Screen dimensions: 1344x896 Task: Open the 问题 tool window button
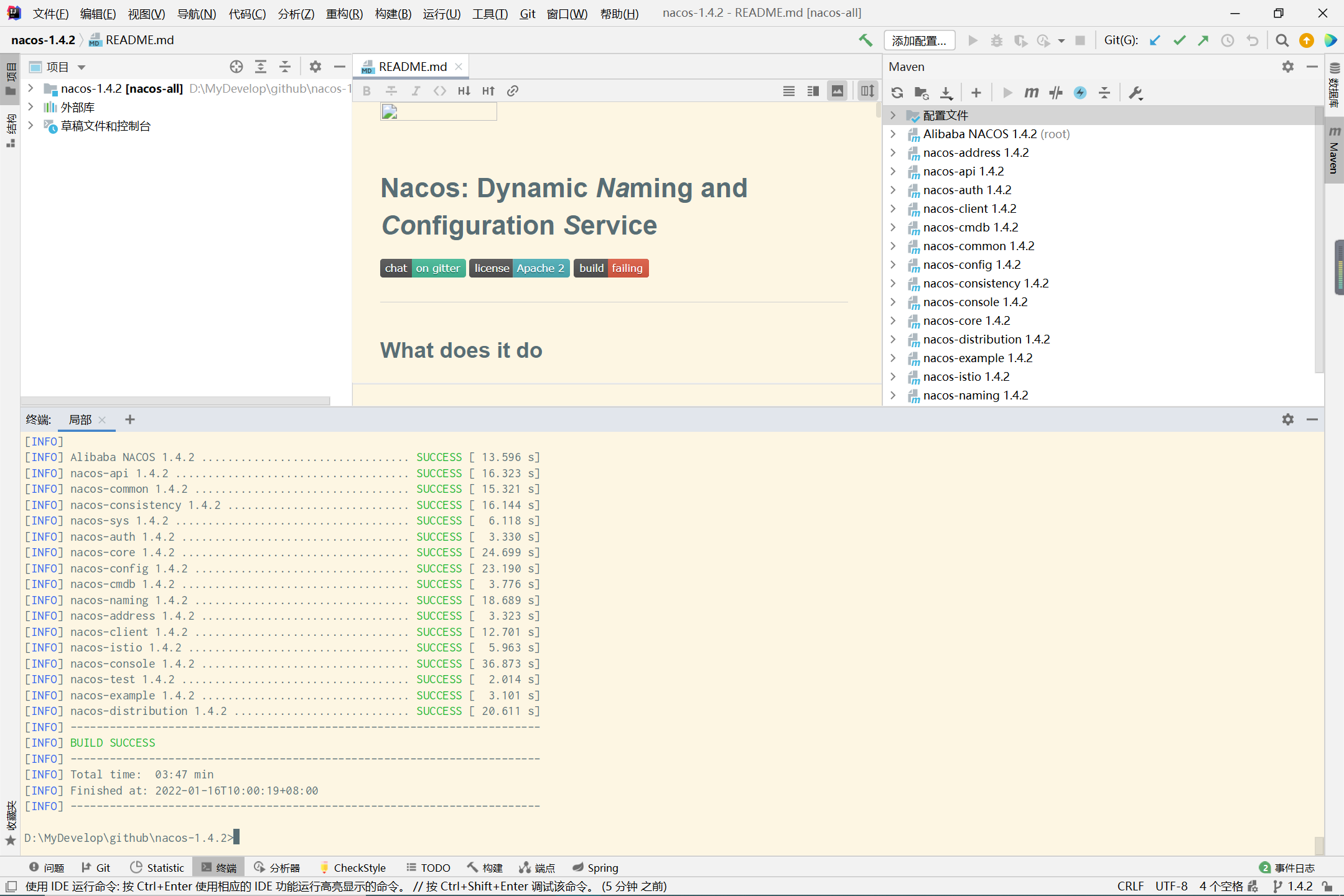(47, 867)
